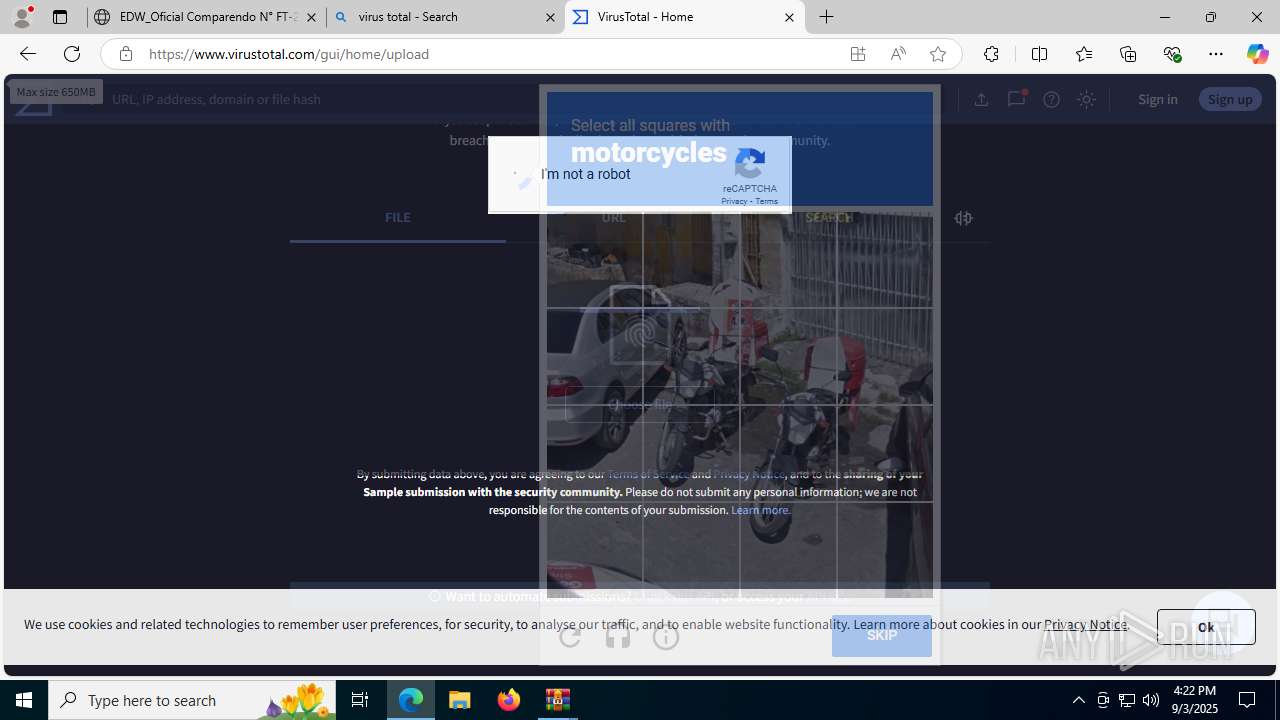Close the EDW_Oficial Comparendo tab
The height and width of the screenshot is (720, 1280).
(x=311, y=17)
